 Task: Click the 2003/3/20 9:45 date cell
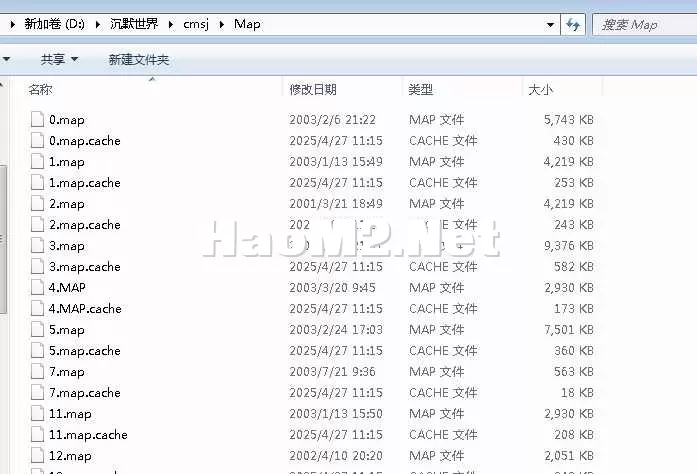[332, 287]
